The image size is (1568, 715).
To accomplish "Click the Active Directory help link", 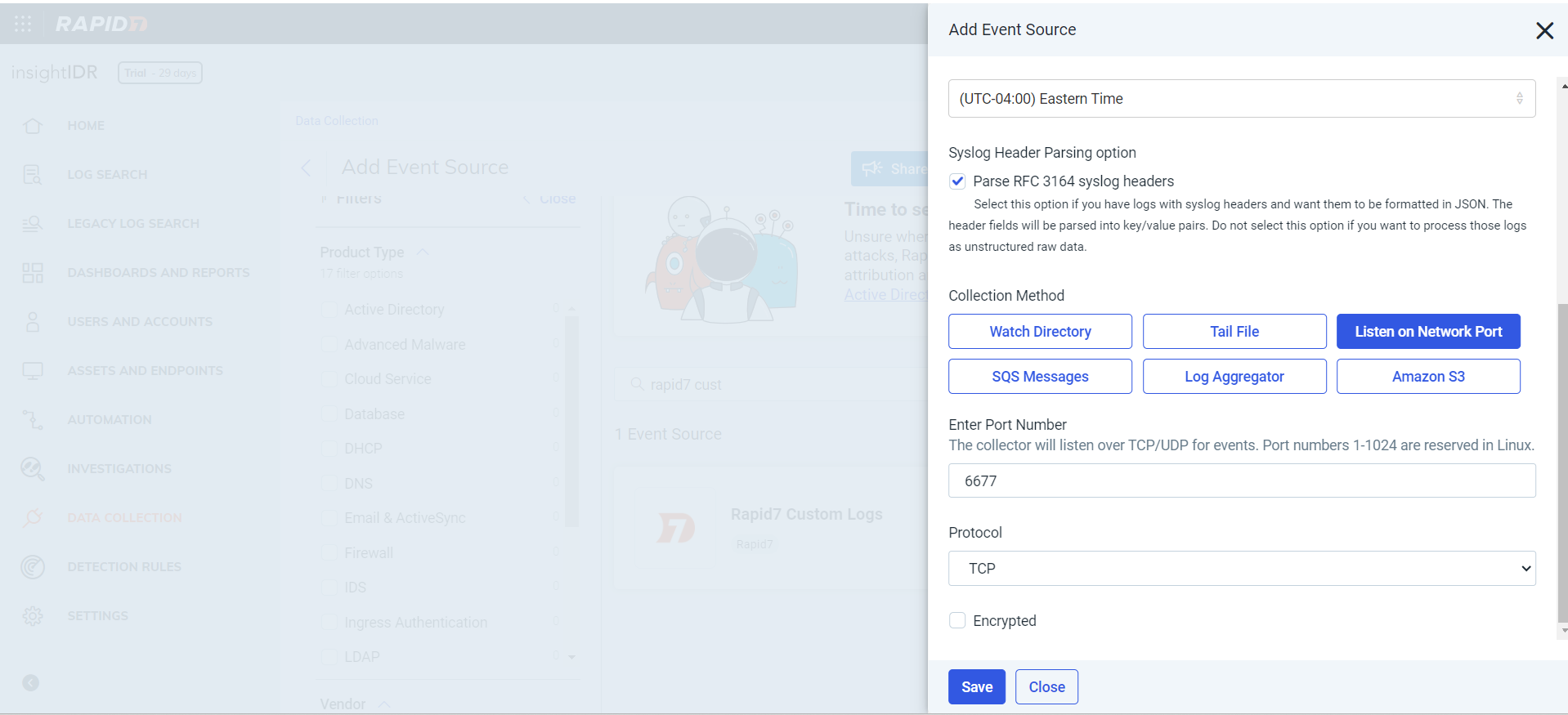I will coord(886,295).
